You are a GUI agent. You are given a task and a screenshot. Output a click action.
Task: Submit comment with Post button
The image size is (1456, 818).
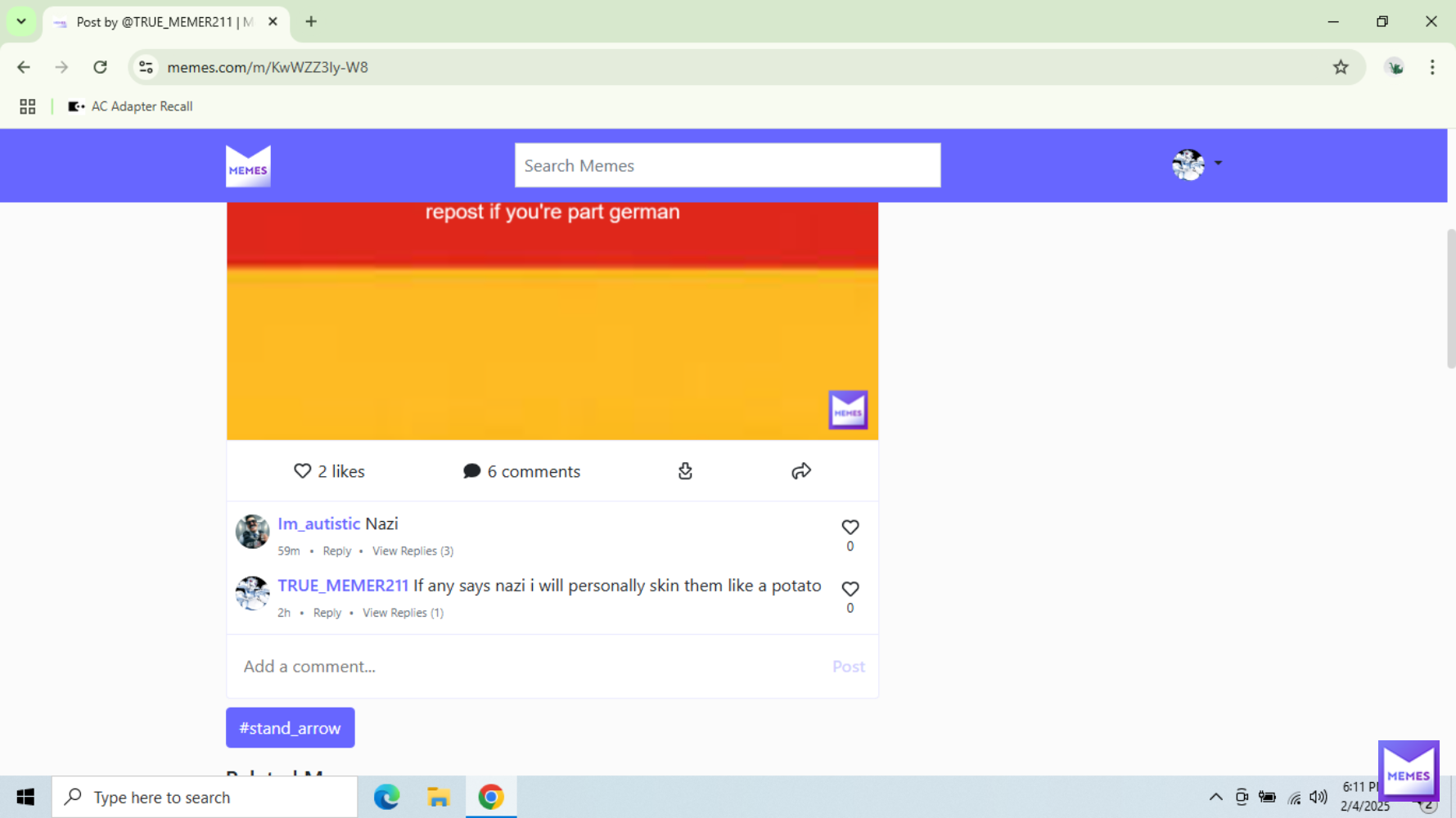click(x=849, y=667)
